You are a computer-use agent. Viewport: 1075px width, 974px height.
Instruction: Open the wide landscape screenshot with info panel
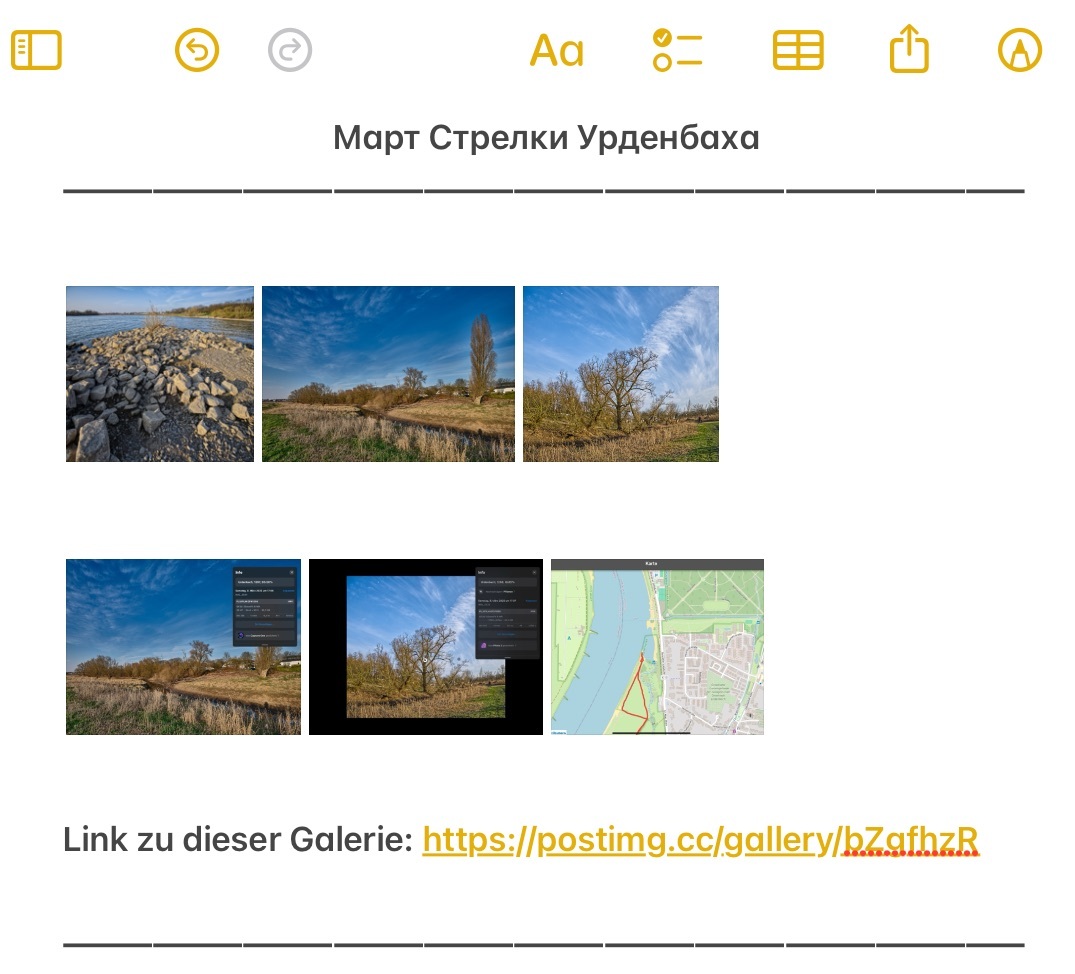point(183,647)
